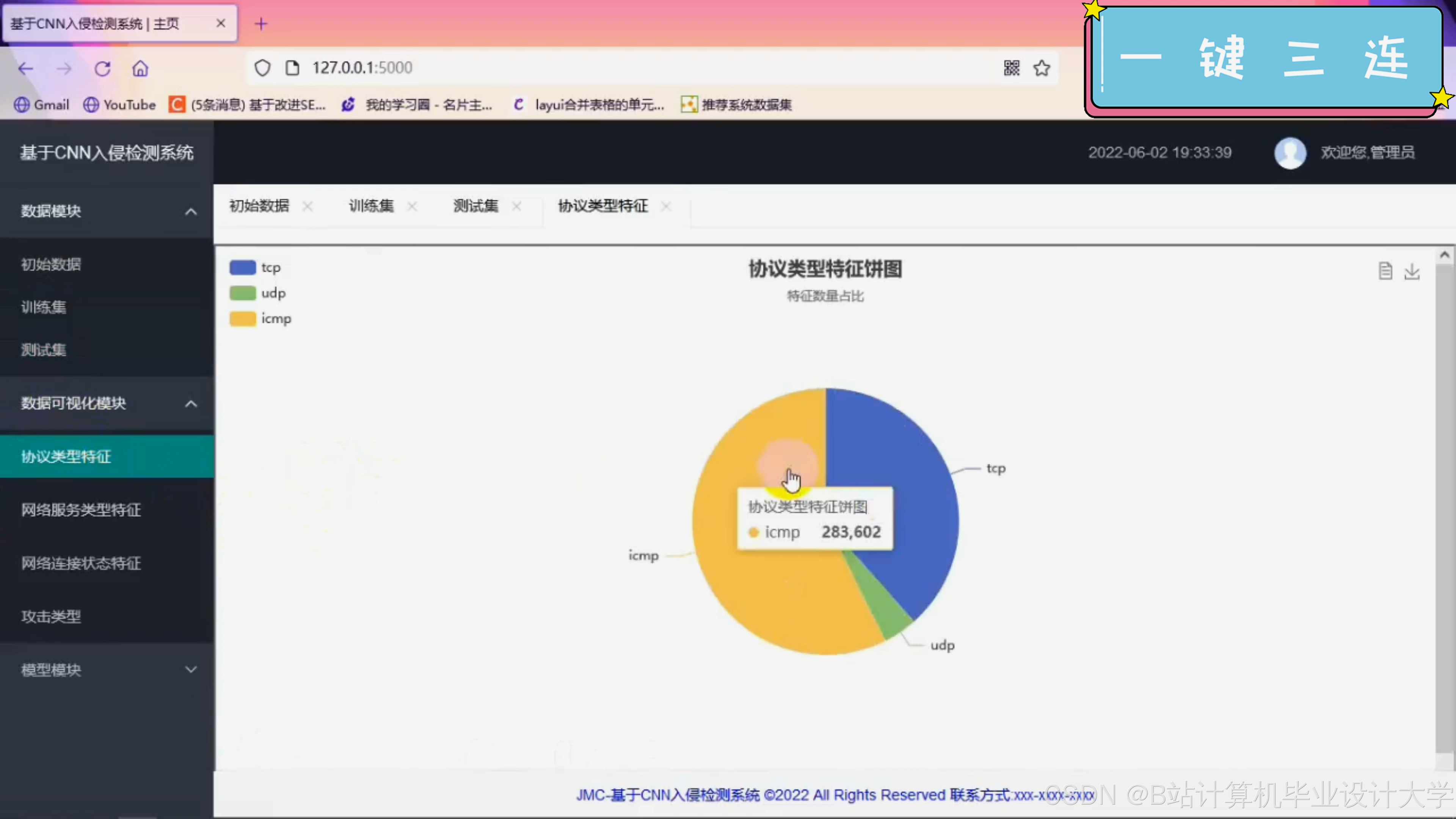This screenshot has width=1456, height=819.
Task: Click the administrator avatar icon
Action: (1290, 152)
